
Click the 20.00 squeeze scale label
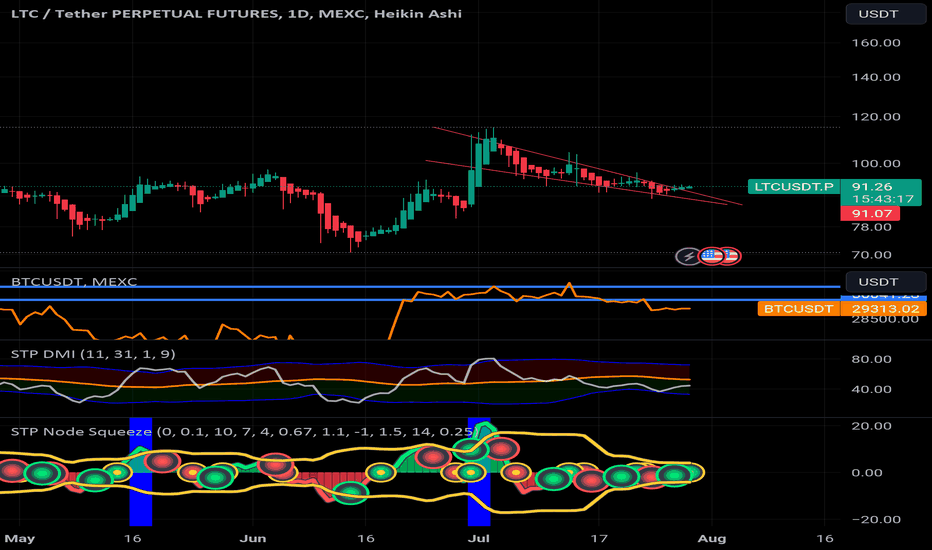(871, 426)
